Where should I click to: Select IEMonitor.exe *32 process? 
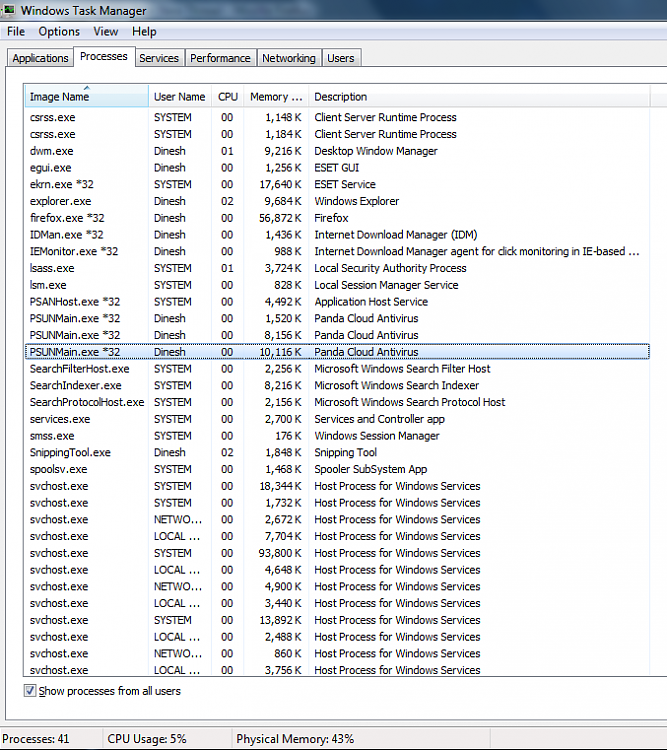tap(337, 252)
